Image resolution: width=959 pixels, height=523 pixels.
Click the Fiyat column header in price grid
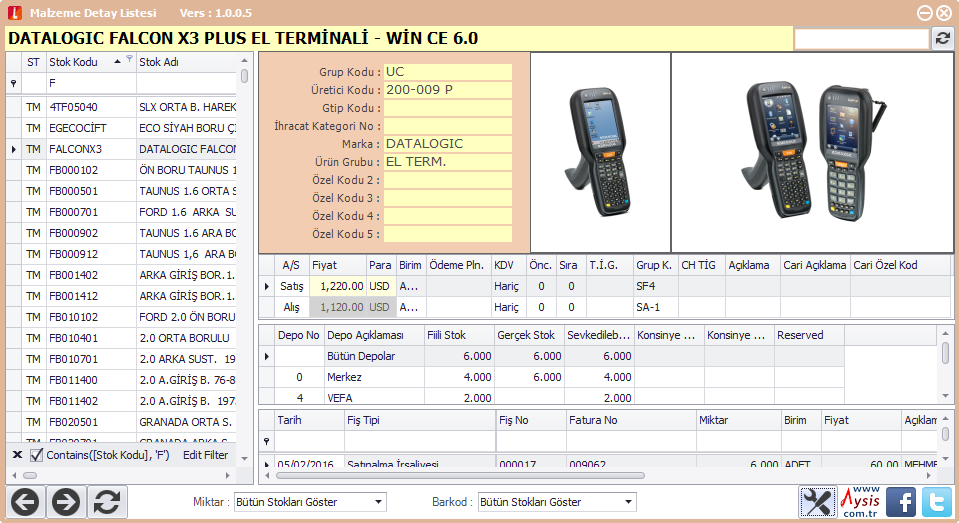click(x=338, y=265)
